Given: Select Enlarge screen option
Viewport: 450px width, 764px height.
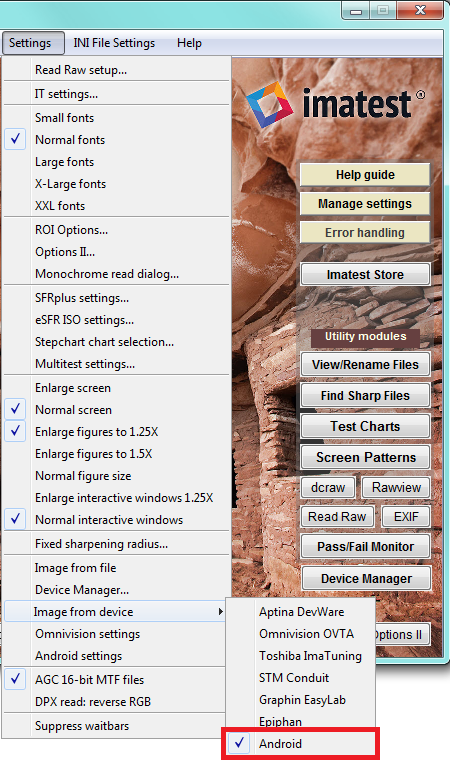Looking at the screenshot, I should pos(117,388).
